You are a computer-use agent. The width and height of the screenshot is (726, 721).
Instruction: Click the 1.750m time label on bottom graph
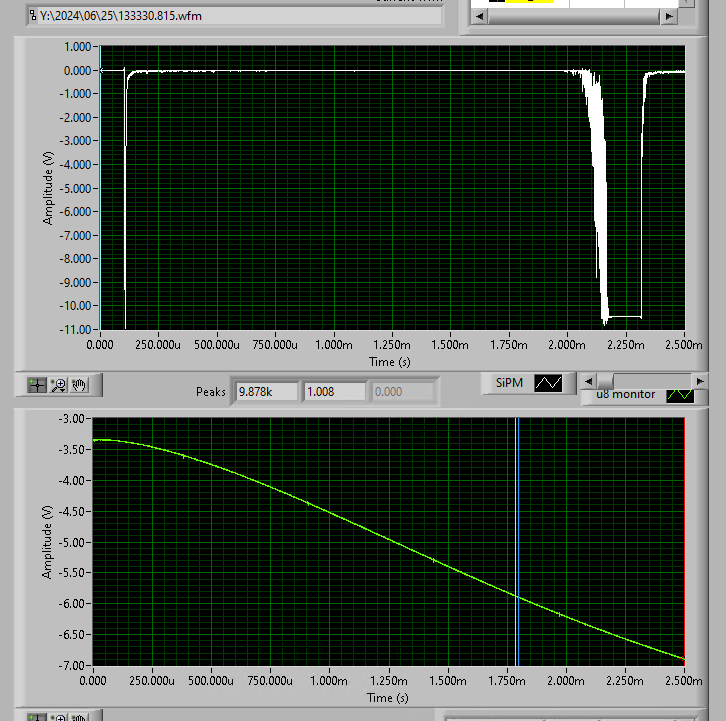pyautogui.click(x=507, y=681)
